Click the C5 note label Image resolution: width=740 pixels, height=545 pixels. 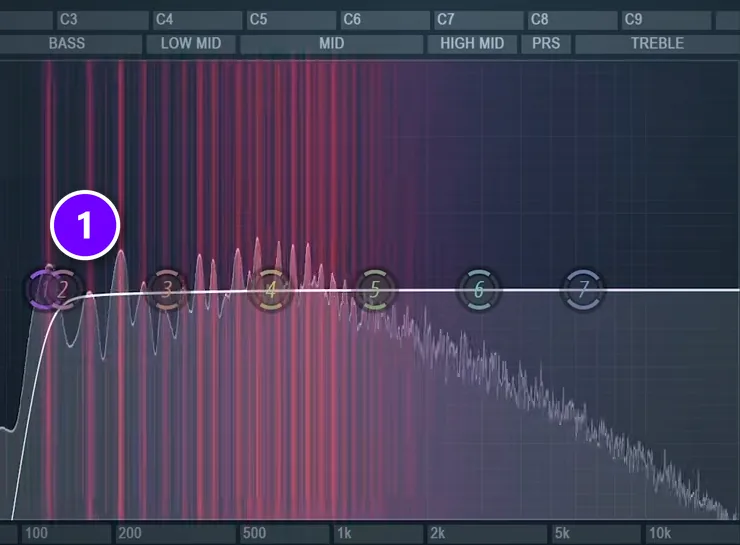tap(258, 20)
